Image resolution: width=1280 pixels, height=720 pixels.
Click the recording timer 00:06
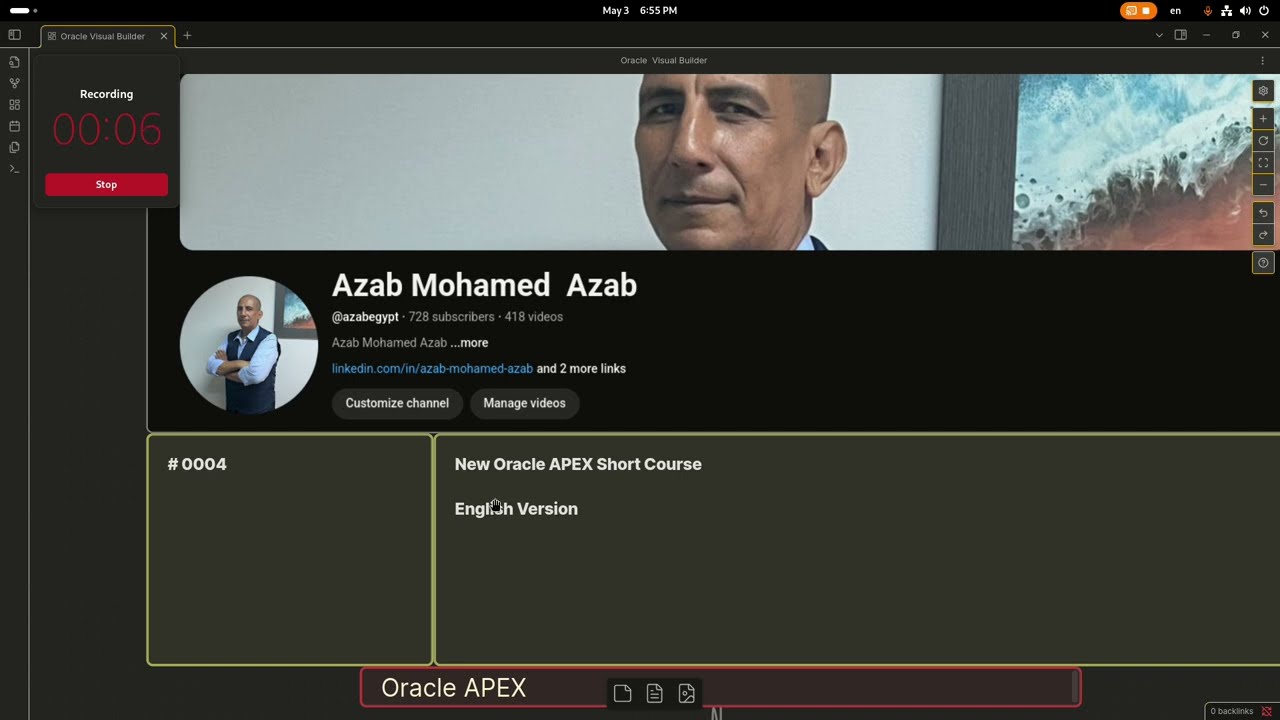click(106, 130)
